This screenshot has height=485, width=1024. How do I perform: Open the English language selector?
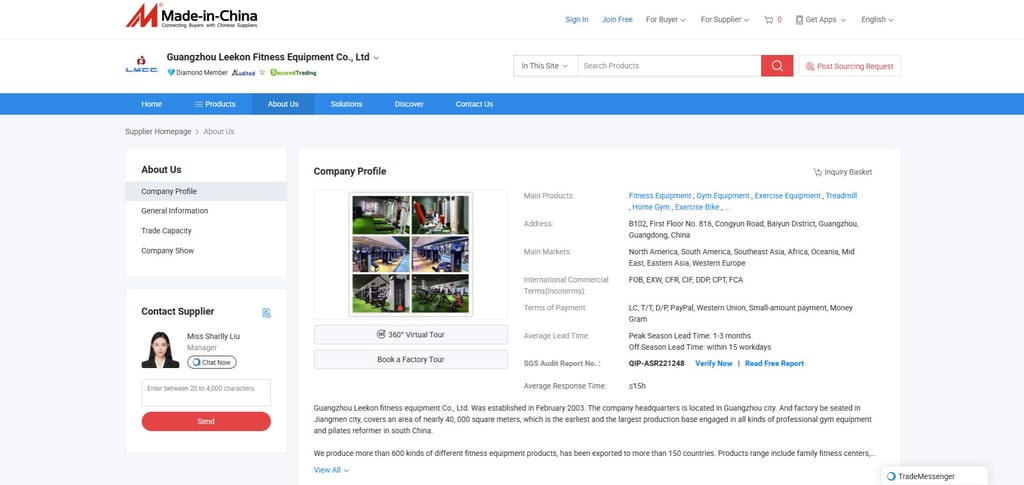coord(877,20)
